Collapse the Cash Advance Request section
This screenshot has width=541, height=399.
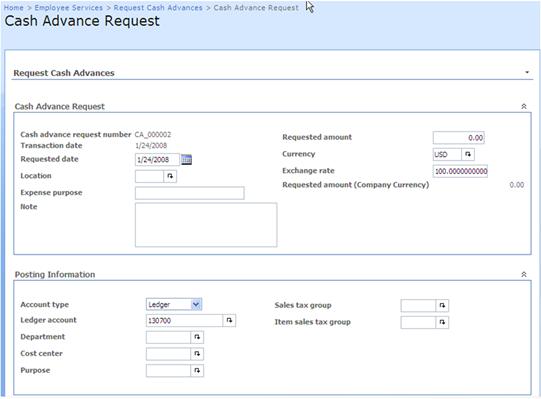click(524, 107)
